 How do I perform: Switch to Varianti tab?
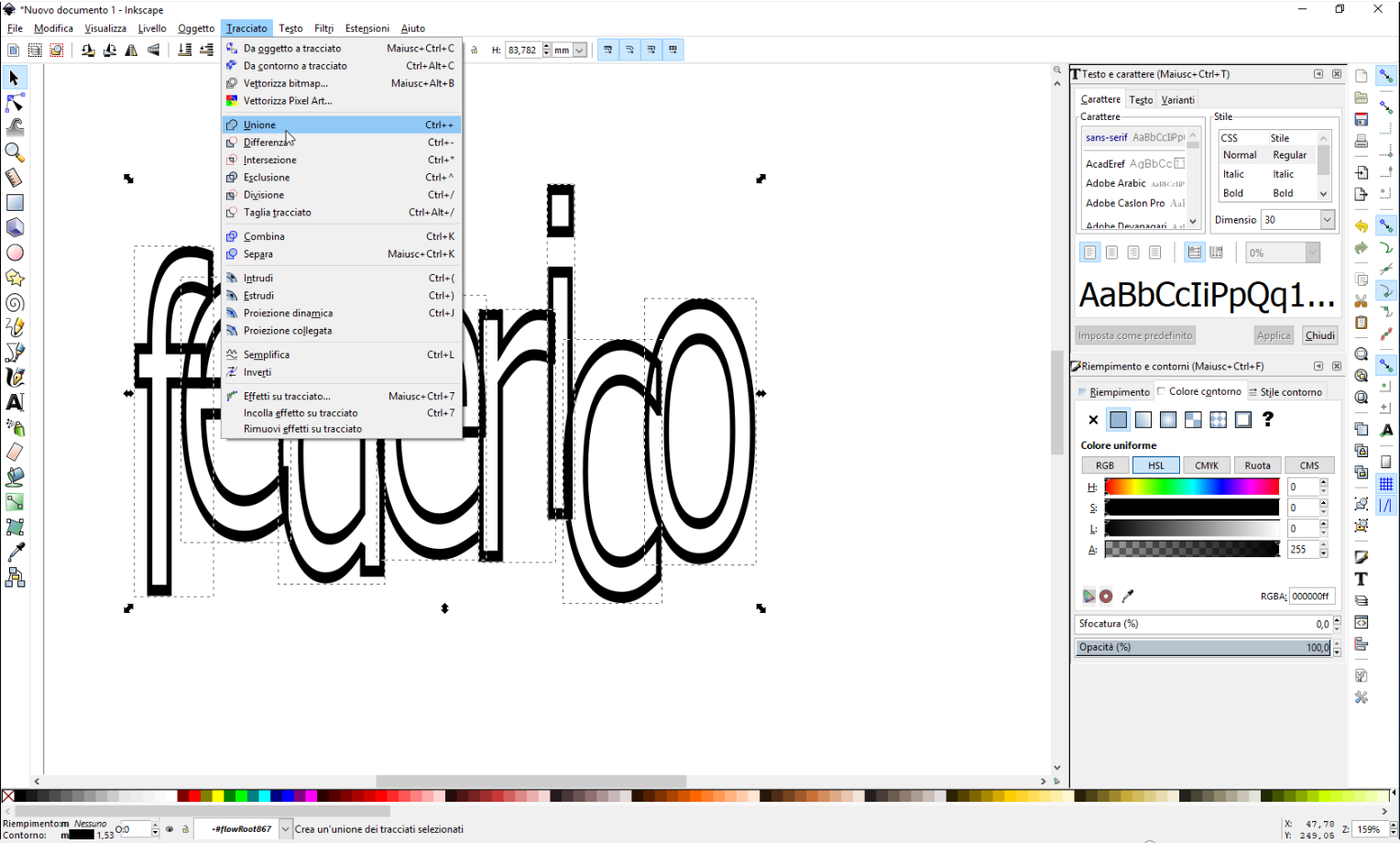pos(1177,100)
